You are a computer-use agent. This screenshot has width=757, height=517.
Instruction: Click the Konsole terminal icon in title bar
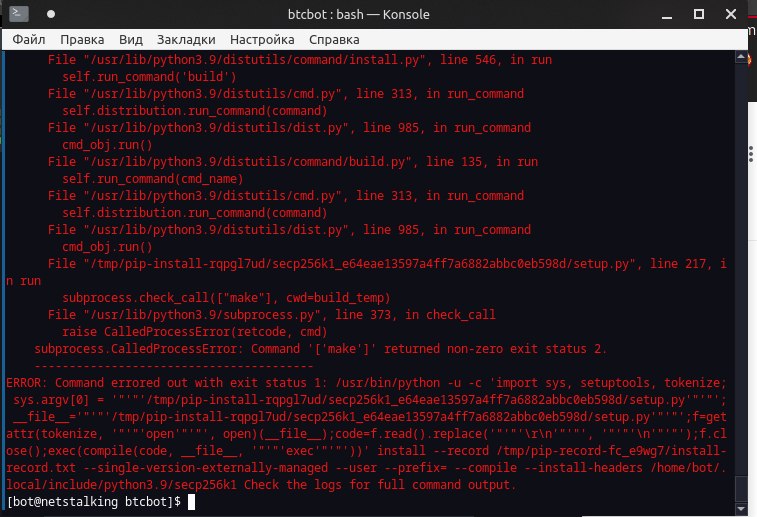(19, 14)
